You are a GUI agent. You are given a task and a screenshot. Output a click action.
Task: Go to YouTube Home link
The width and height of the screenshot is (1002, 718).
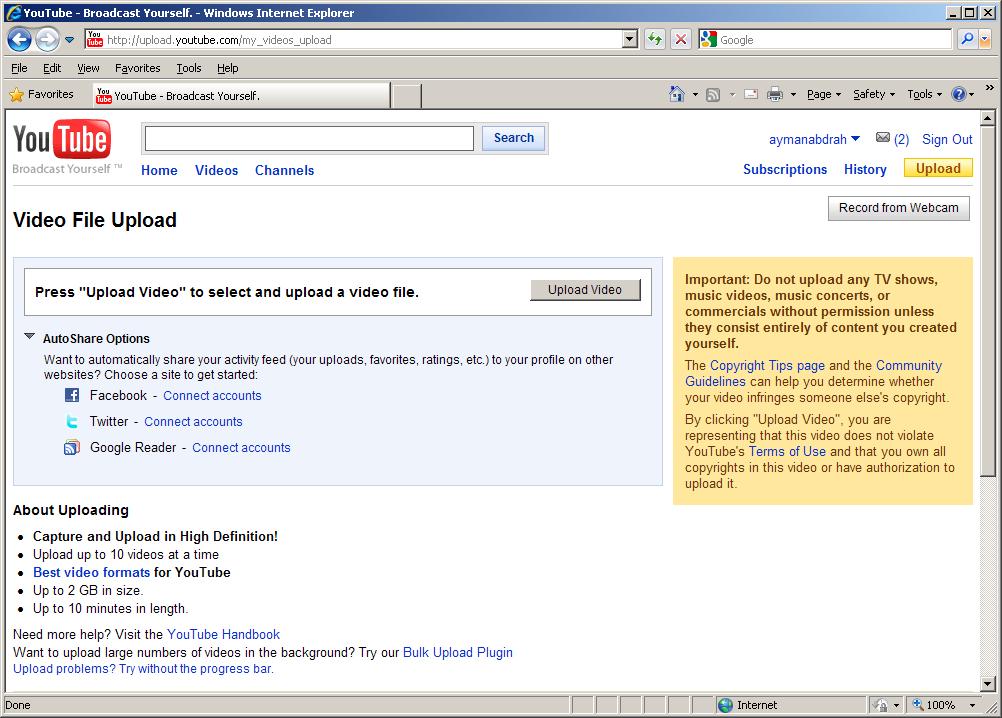pyautogui.click(x=159, y=171)
